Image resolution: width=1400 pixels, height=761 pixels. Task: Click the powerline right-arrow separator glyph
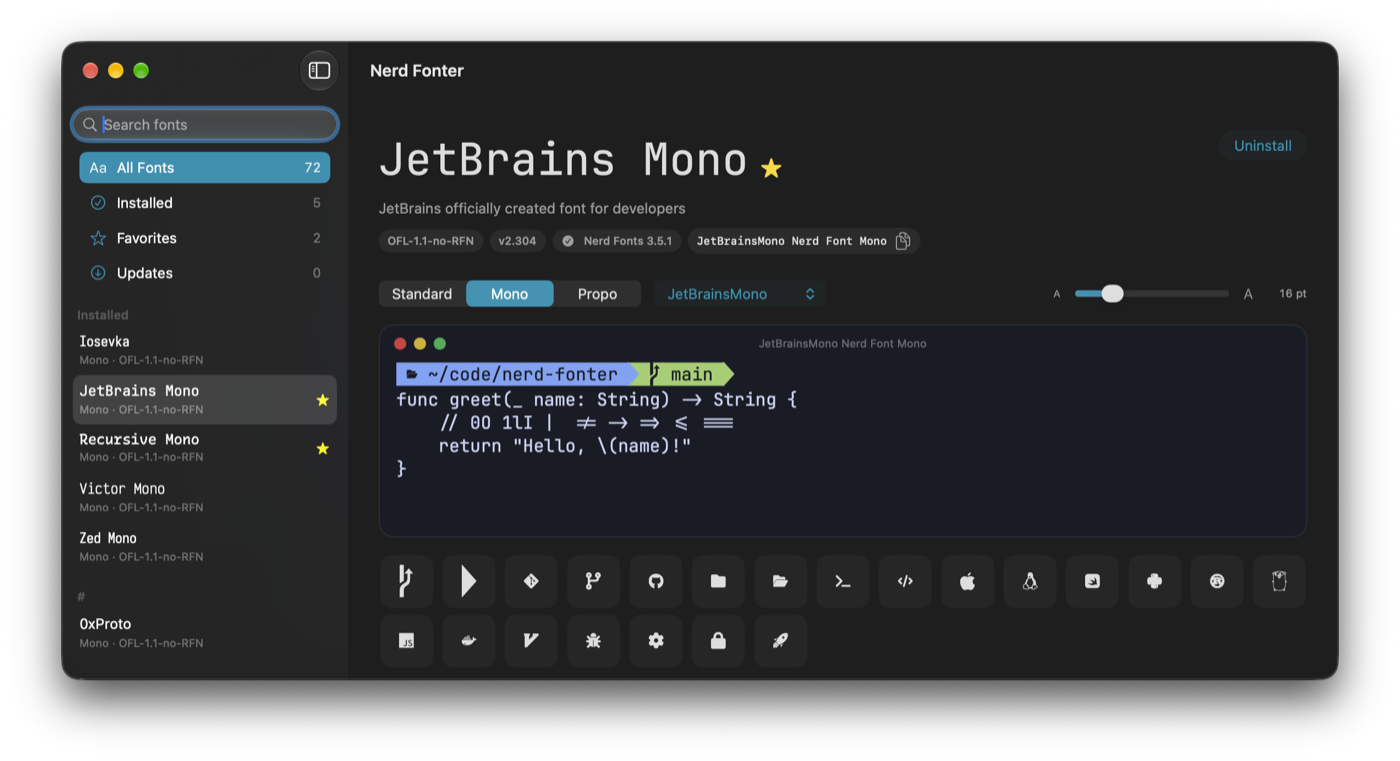tap(469, 581)
